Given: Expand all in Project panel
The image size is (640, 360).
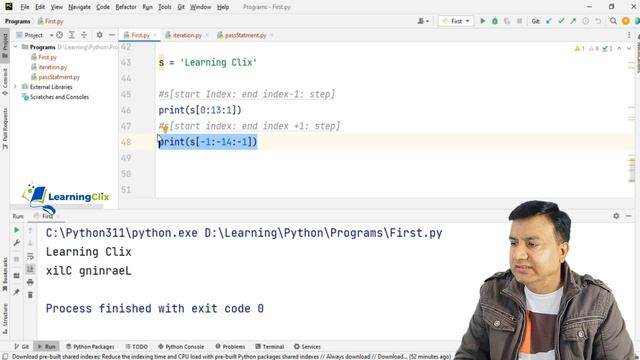Looking at the screenshot, I should pos(72,35).
